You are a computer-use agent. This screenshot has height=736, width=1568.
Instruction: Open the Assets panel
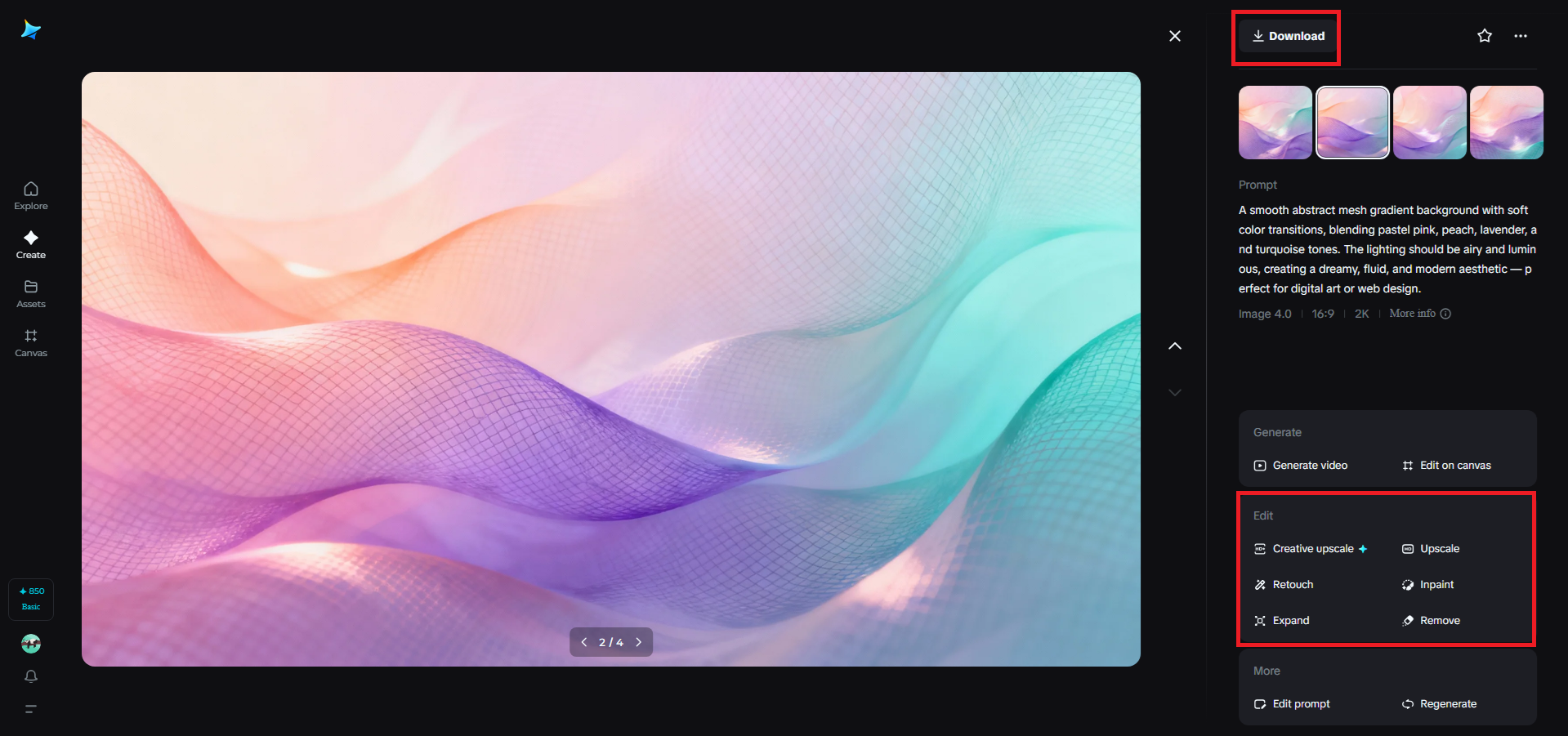(x=30, y=293)
